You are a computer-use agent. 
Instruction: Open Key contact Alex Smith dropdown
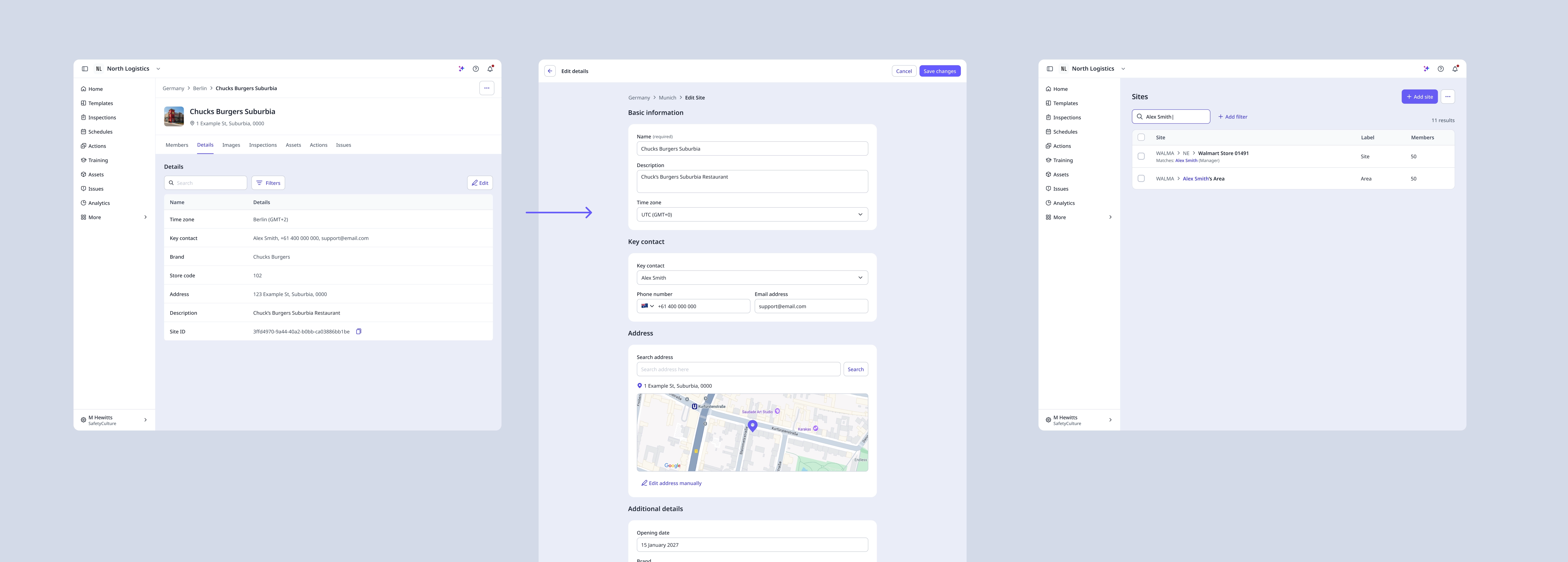click(752, 278)
